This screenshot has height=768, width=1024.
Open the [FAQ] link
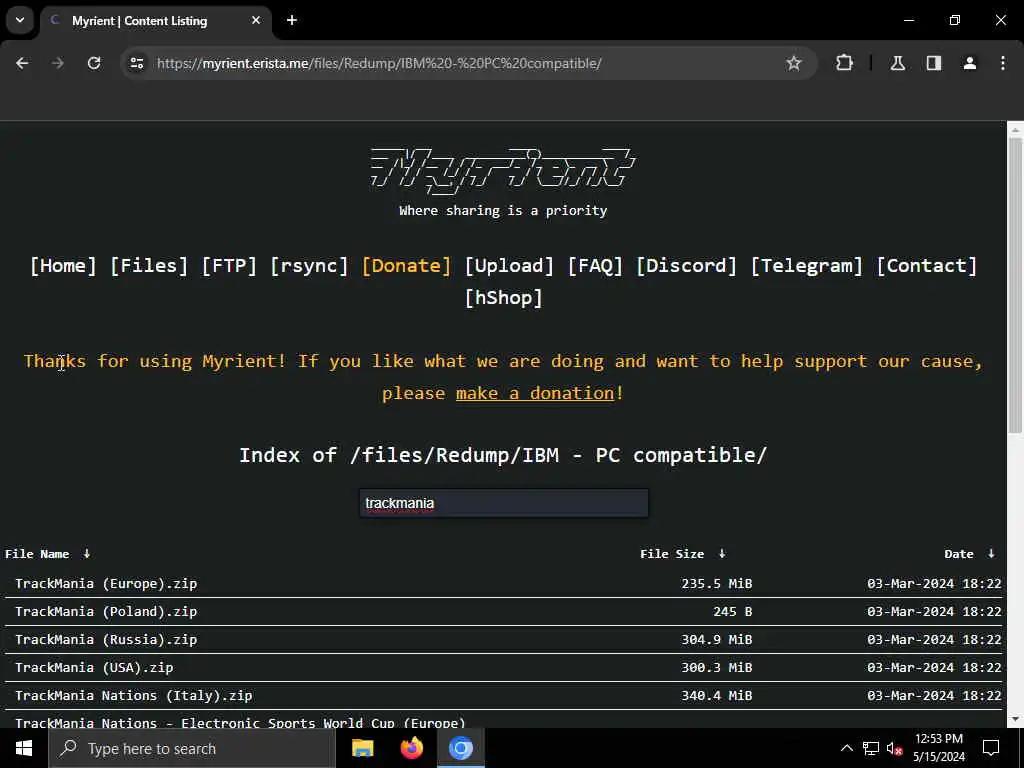pos(595,266)
